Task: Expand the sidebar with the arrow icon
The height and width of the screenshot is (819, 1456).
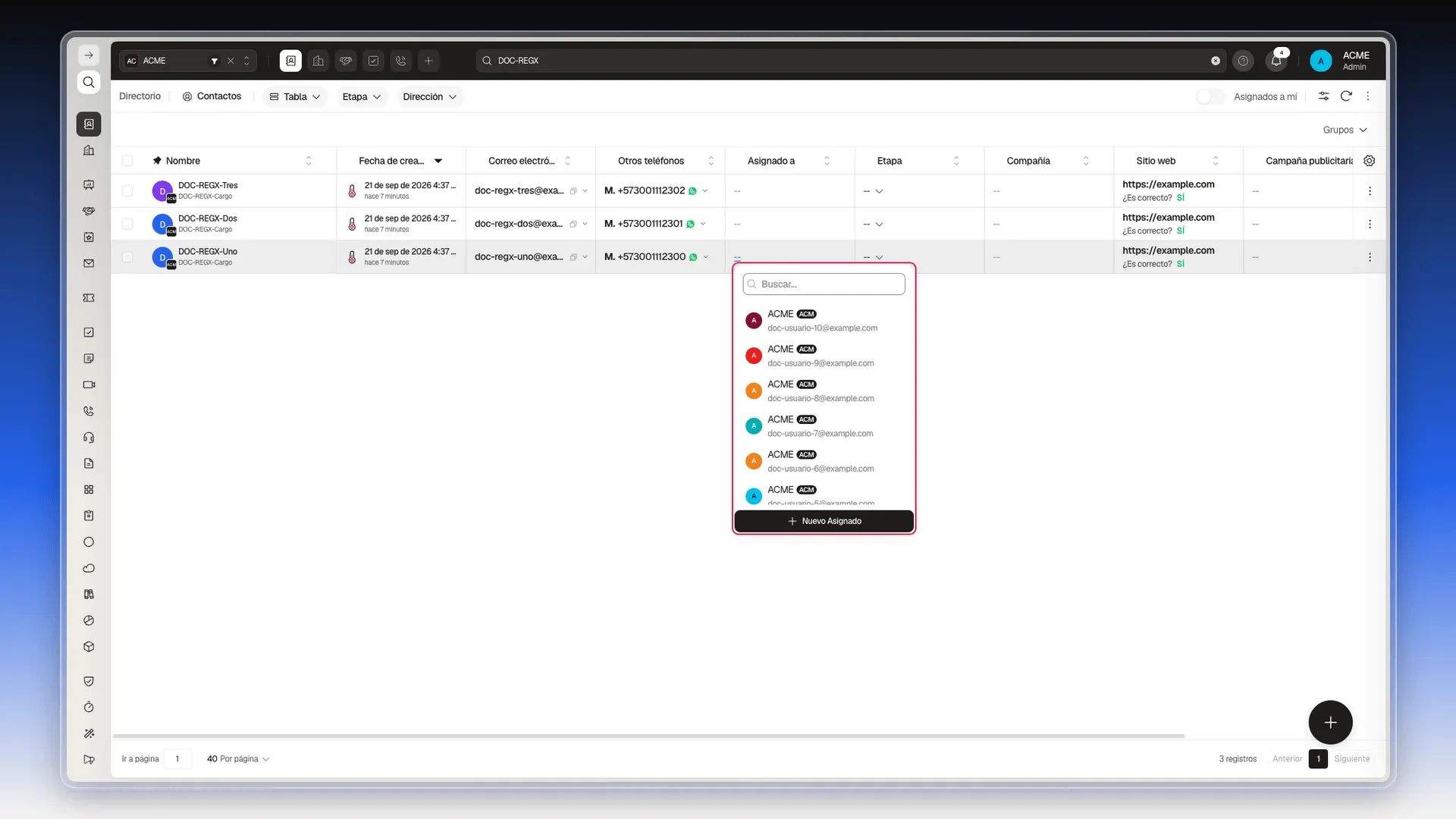Action: [x=89, y=55]
